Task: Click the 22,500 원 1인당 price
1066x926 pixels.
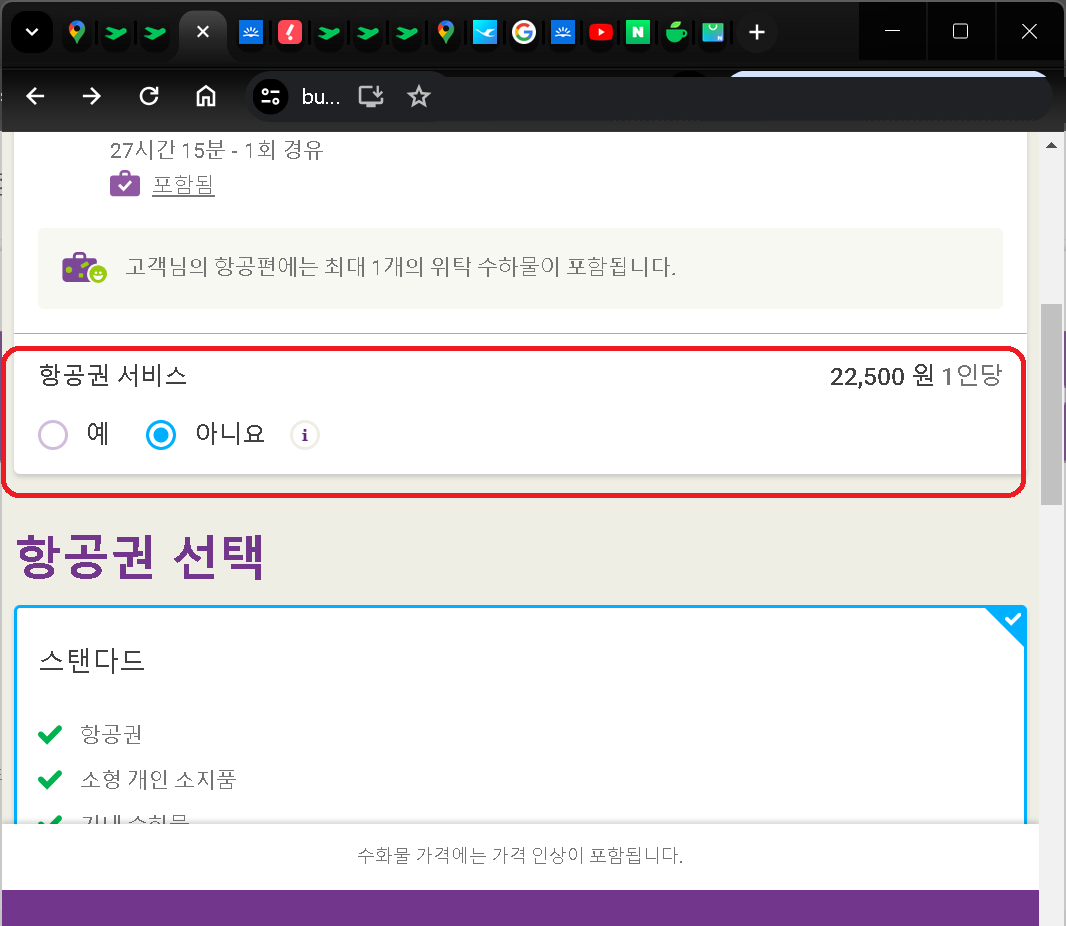Action: [x=916, y=375]
